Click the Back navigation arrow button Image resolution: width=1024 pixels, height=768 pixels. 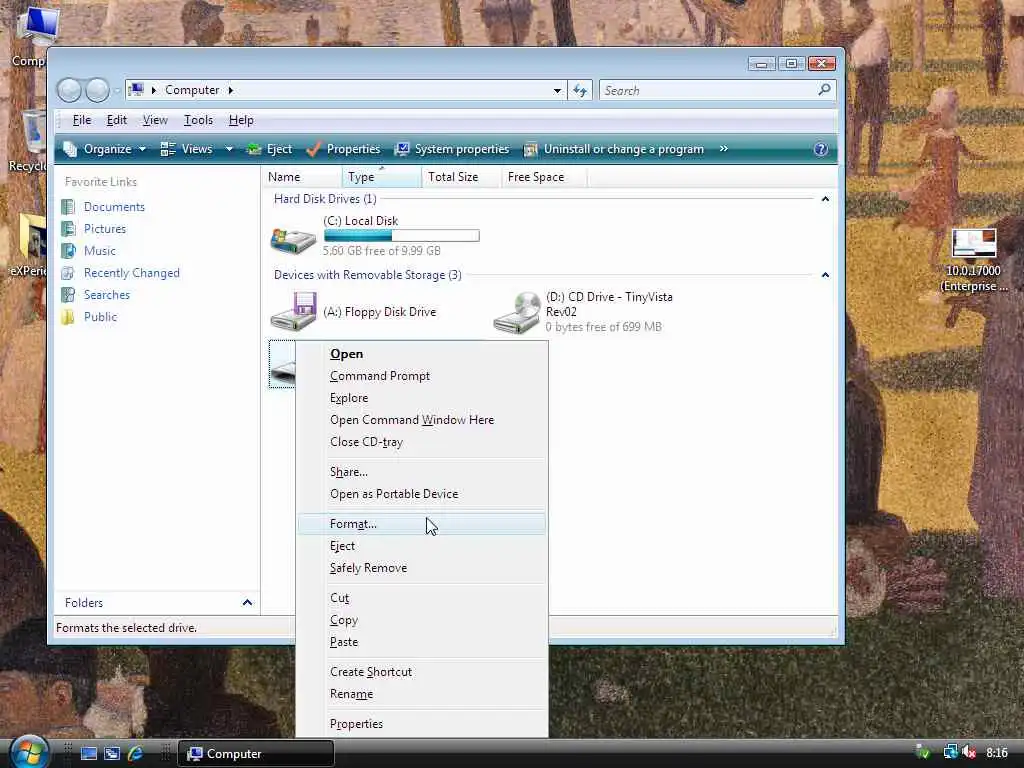(x=69, y=90)
